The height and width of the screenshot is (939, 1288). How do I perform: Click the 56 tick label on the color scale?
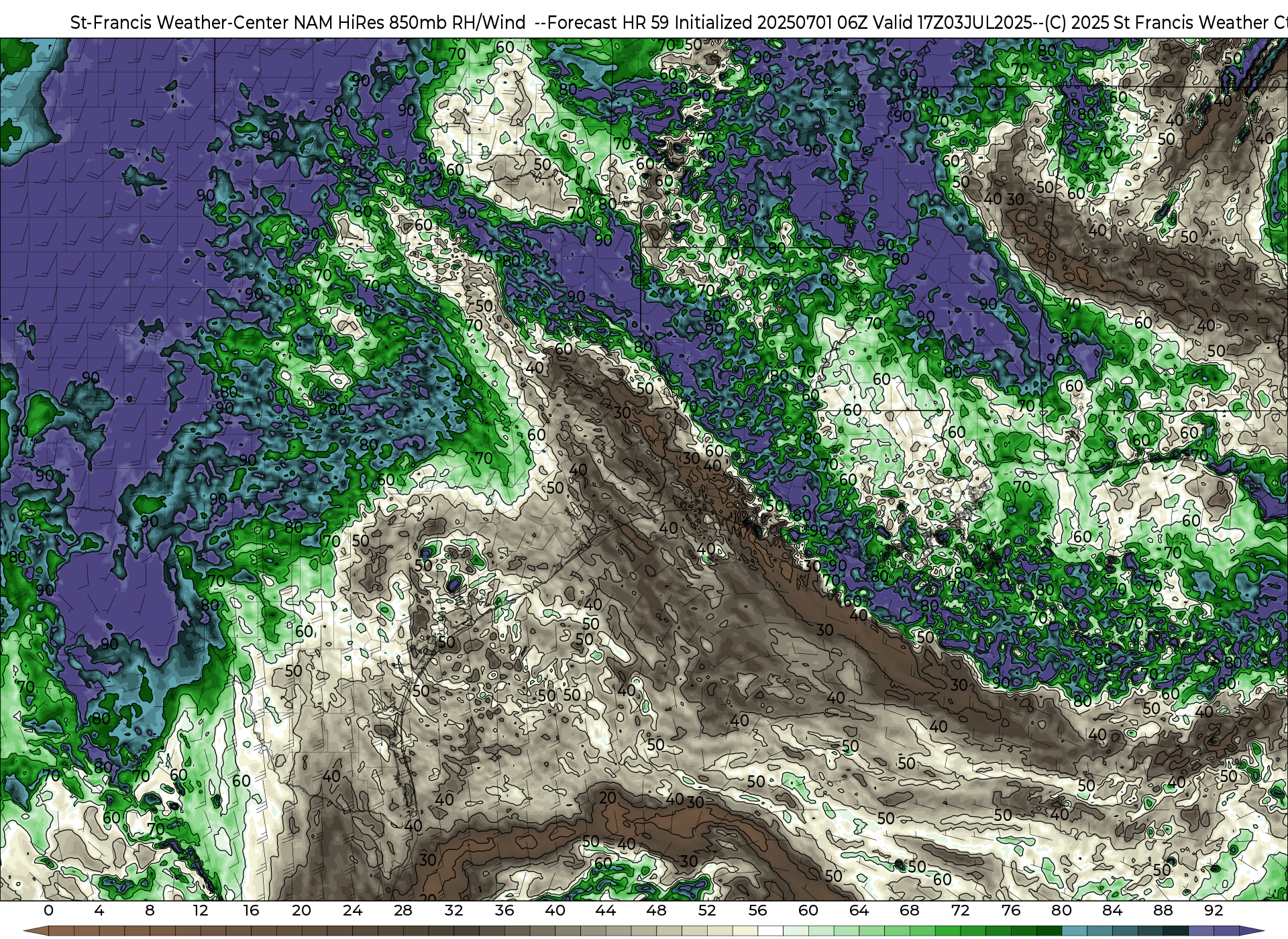pos(757,911)
